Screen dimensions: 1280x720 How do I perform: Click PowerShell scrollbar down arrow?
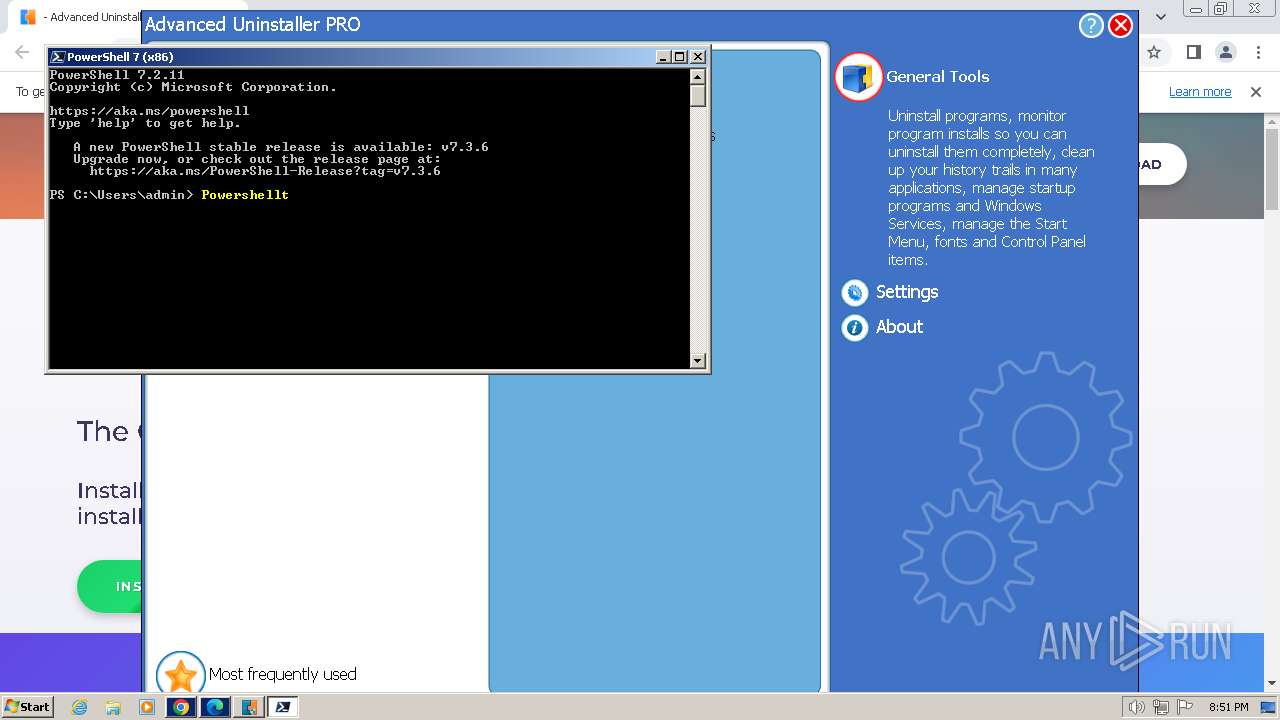pos(698,361)
